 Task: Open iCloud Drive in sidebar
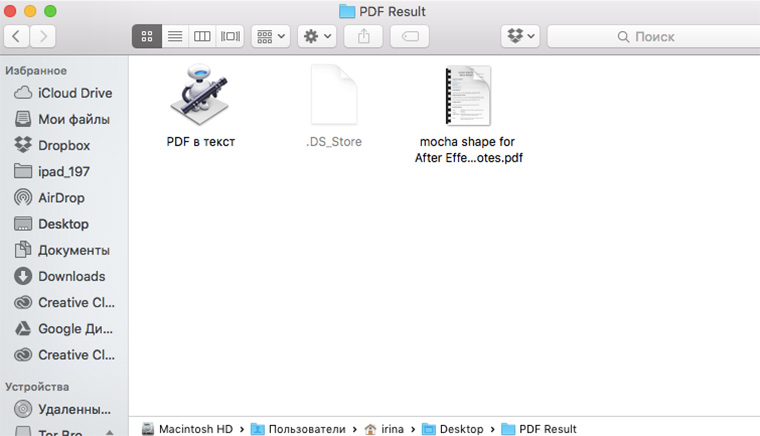(x=64, y=93)
